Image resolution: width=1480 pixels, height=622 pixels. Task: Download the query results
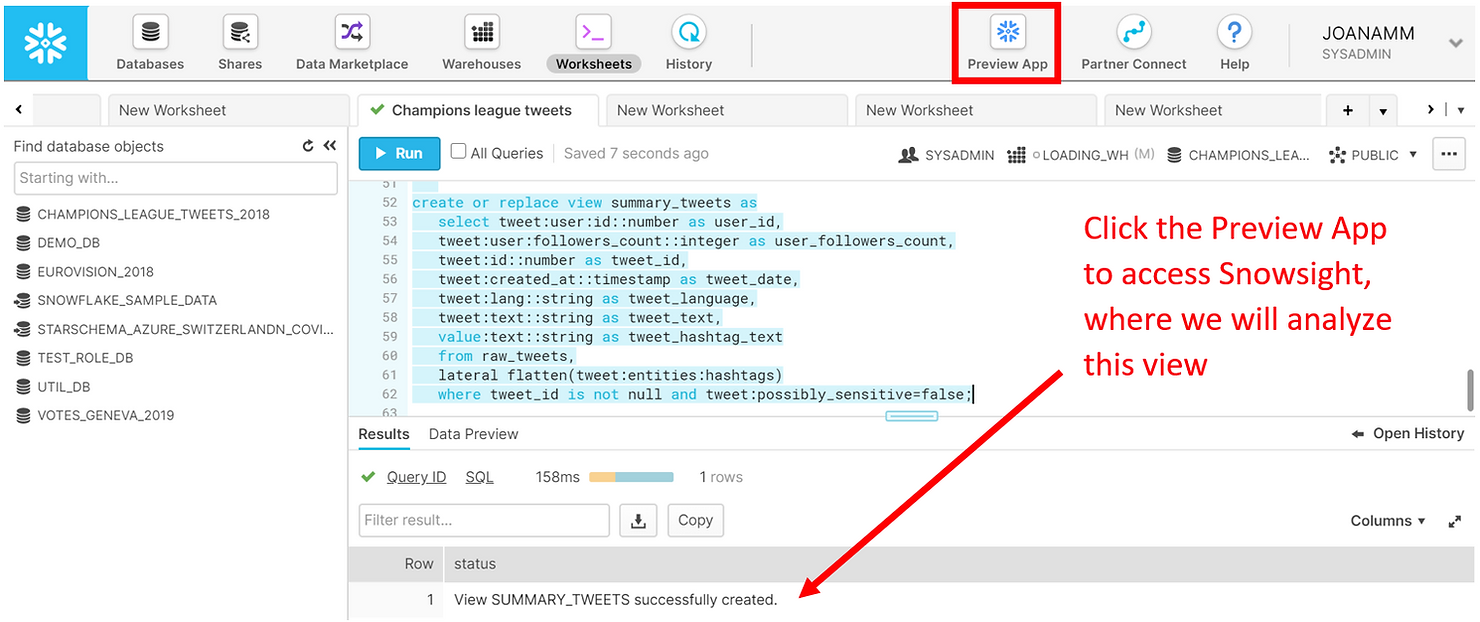coord(638,520)
